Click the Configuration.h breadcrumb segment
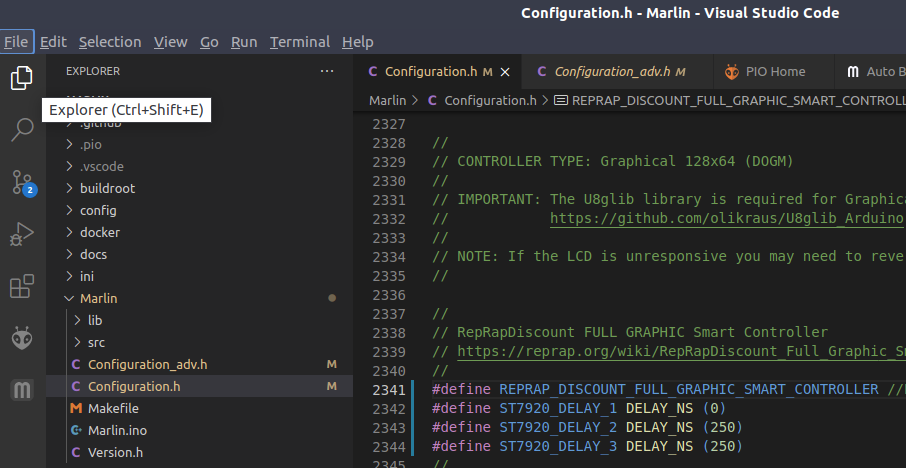The width and height of the screenshot is (906, 468). 491,101
